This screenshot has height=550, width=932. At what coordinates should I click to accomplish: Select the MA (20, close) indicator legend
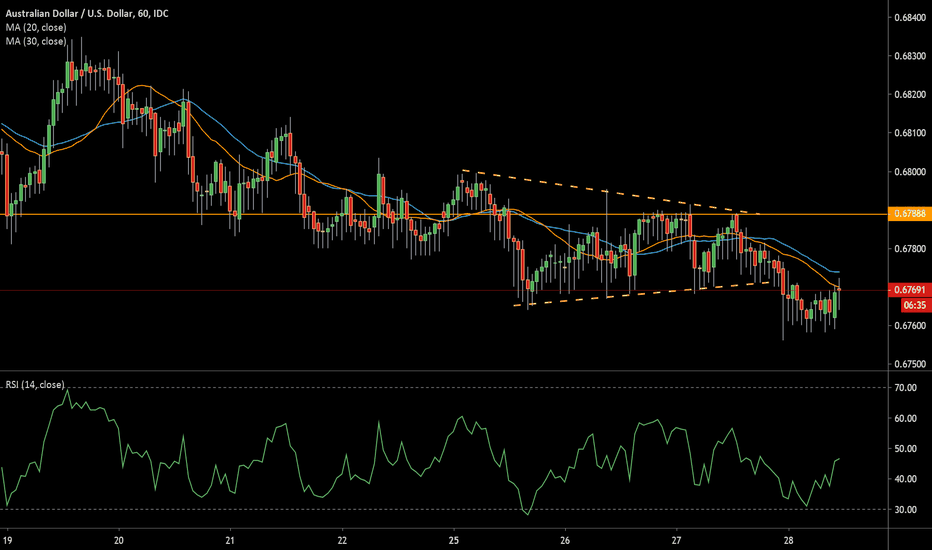[x=35, y=29]
